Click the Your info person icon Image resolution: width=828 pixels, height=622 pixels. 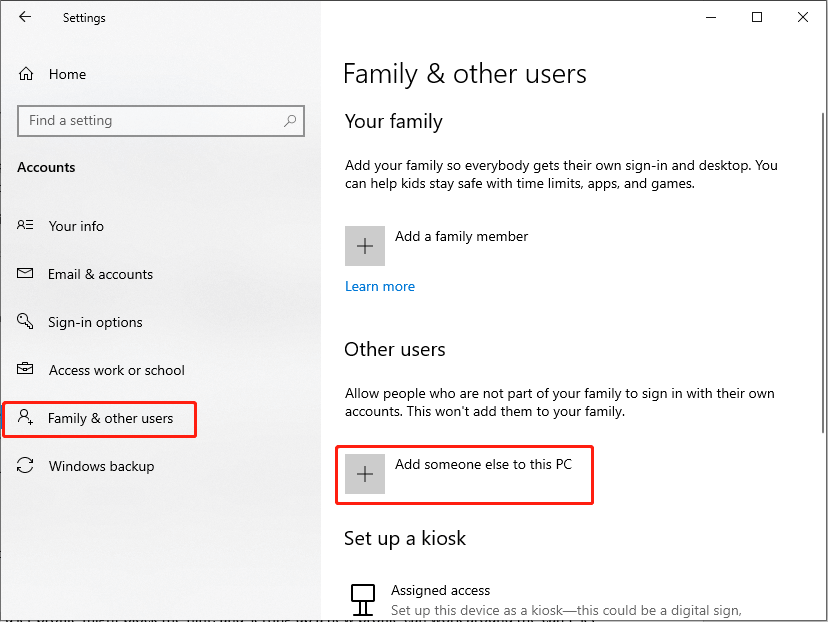tap(25, 226)
